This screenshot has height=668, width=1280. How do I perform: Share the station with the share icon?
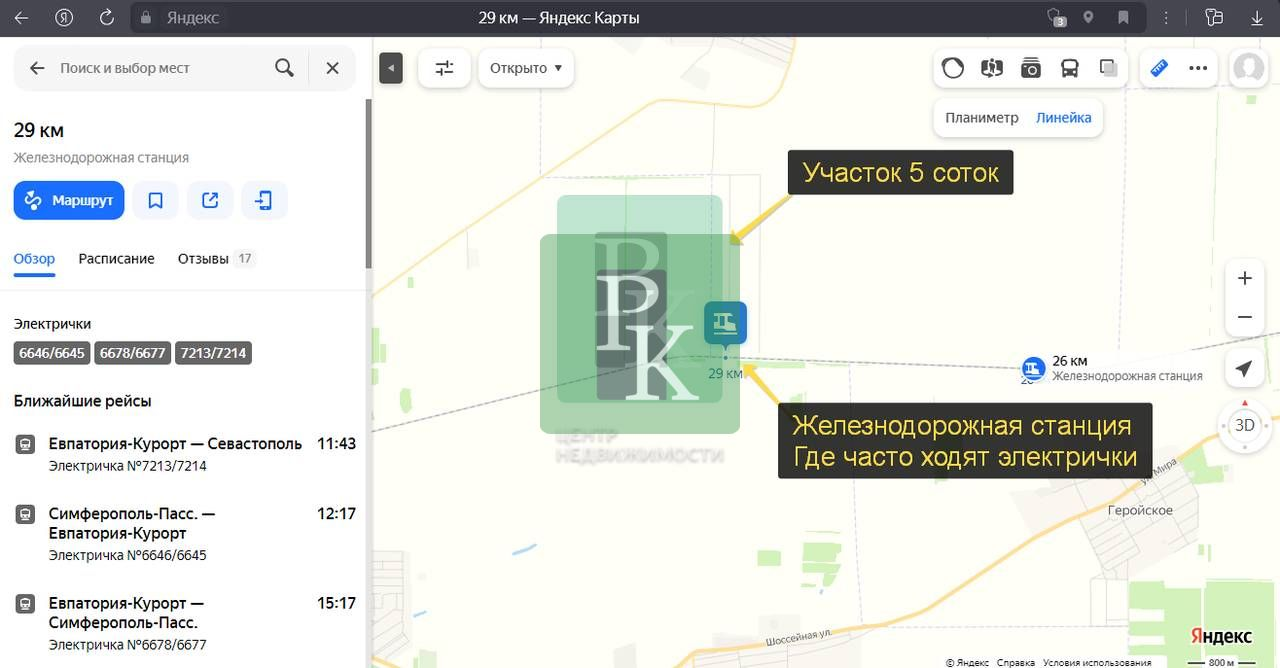point(210,200)
